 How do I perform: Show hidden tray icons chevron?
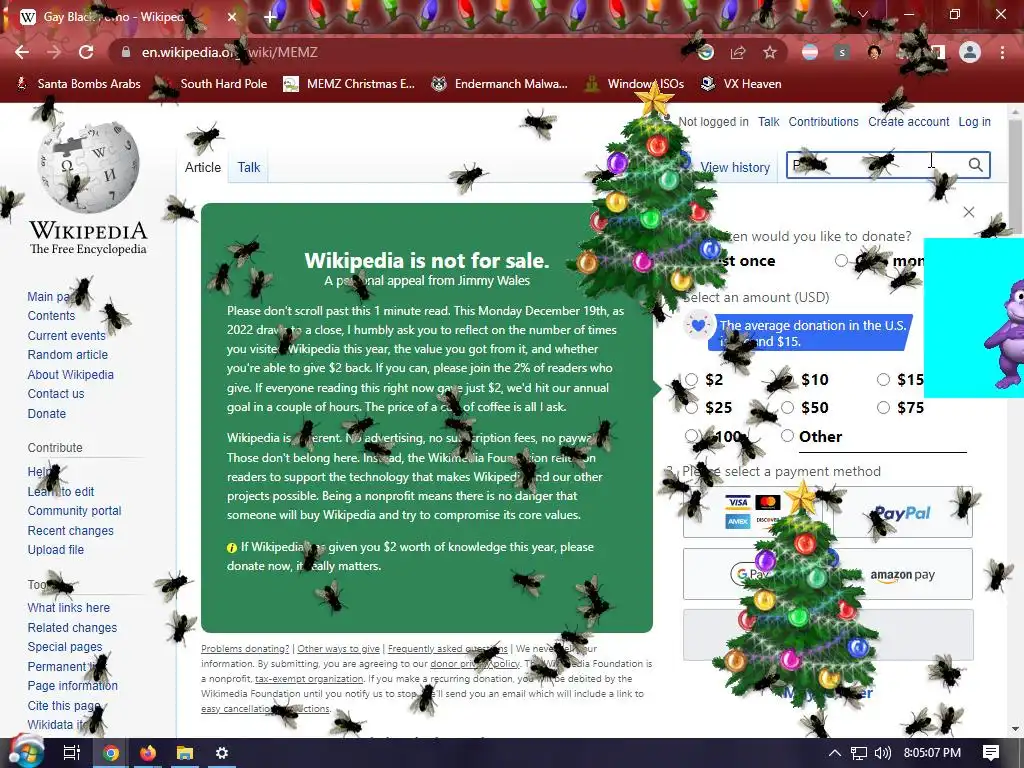click(x=834, y=753)
